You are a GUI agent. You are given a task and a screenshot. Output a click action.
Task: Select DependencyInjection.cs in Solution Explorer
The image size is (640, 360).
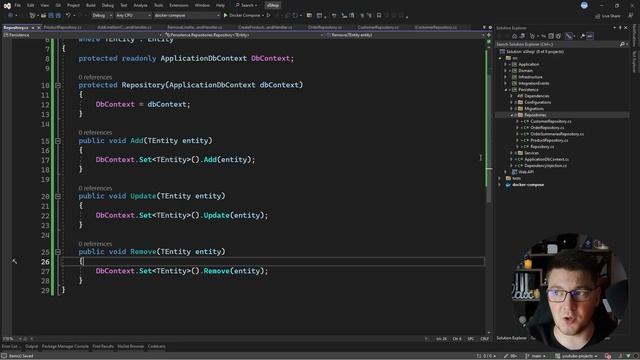tap(545, 166)
